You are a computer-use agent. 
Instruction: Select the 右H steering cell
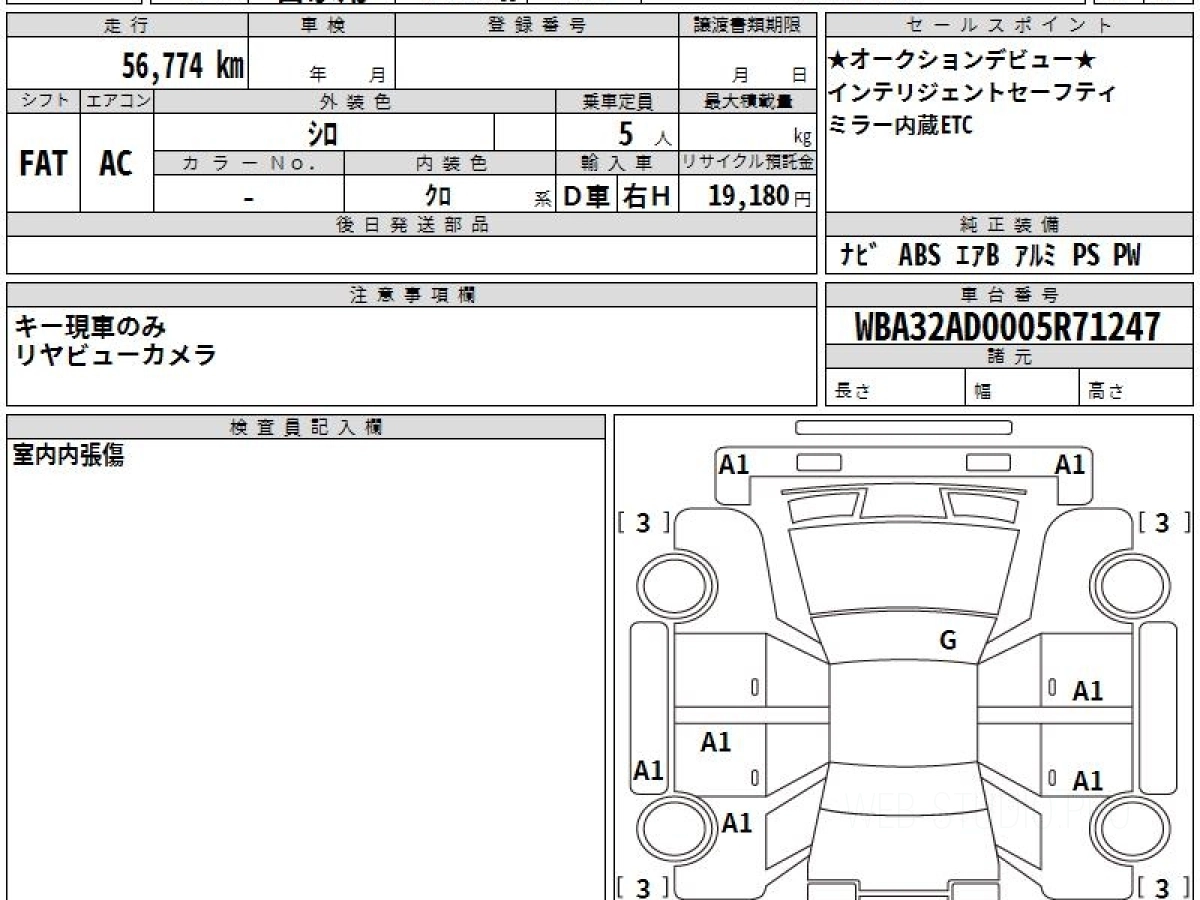coord(647,196)
